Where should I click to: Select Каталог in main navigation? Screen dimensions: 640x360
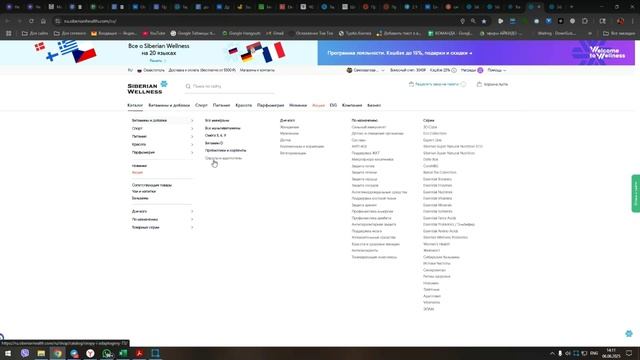pos(135,105)
